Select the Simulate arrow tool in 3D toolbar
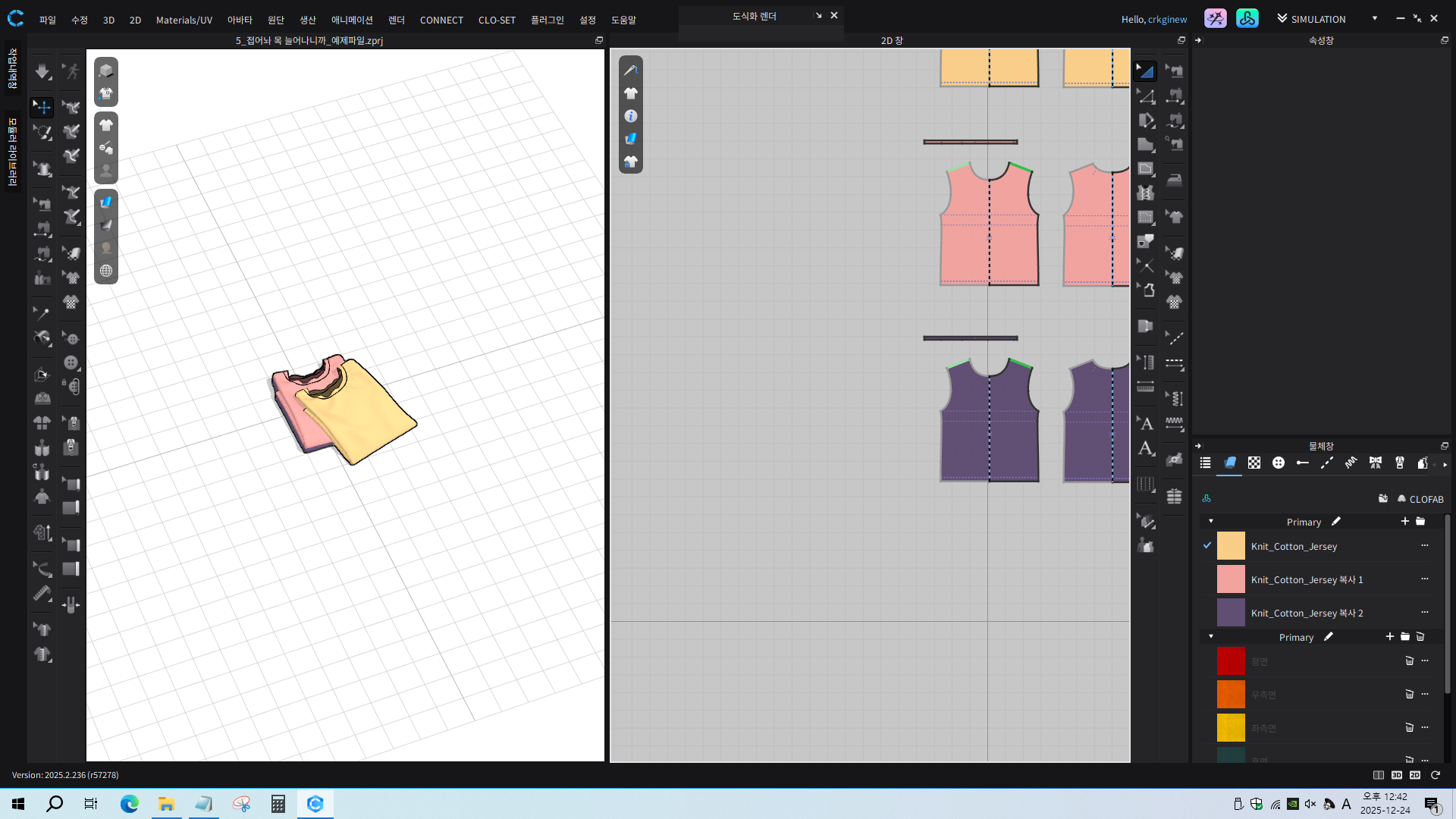Viewport: 1456px width, 819px height. point(42,71)
